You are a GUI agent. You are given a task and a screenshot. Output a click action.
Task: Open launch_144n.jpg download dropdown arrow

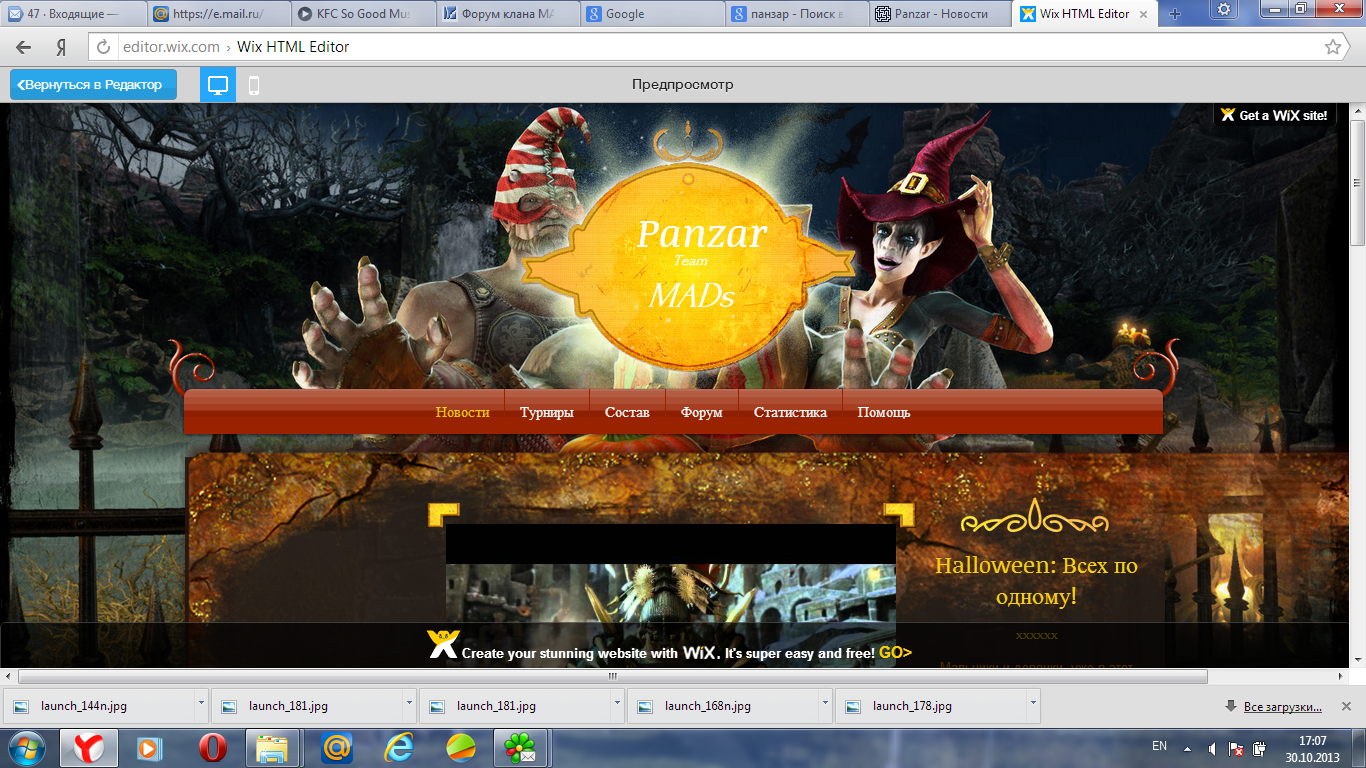coord(201,704)
